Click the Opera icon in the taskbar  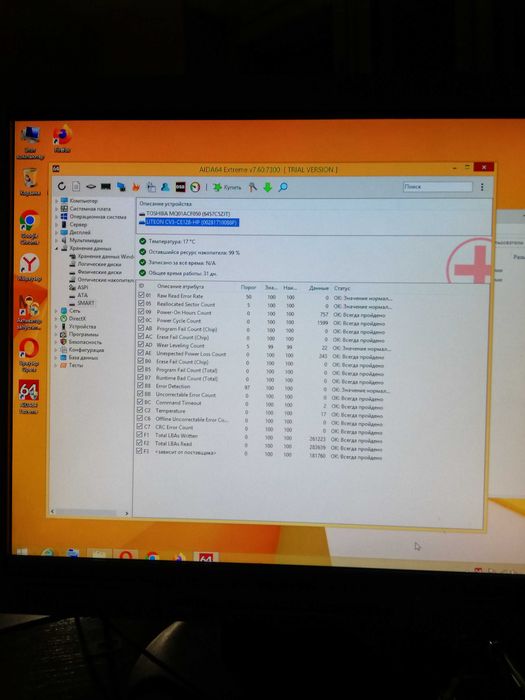pos(126,556)
